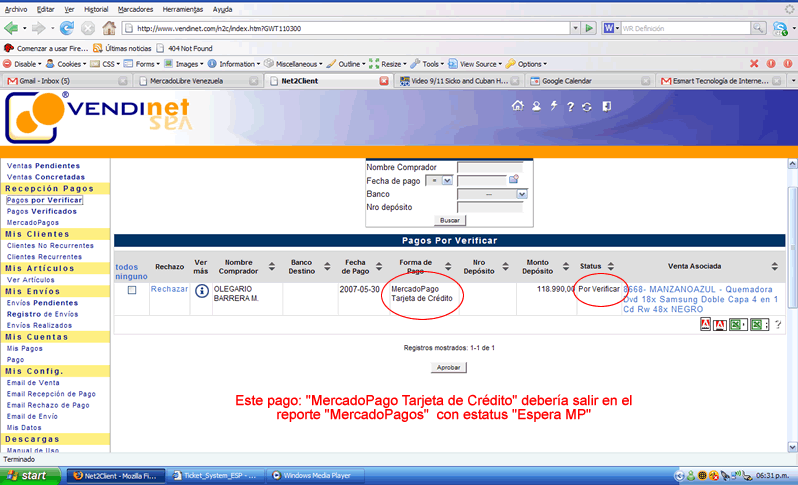This screenshot has height=485, width=798.
Task: Go to the browser Home page
Action: click(108, 27)
